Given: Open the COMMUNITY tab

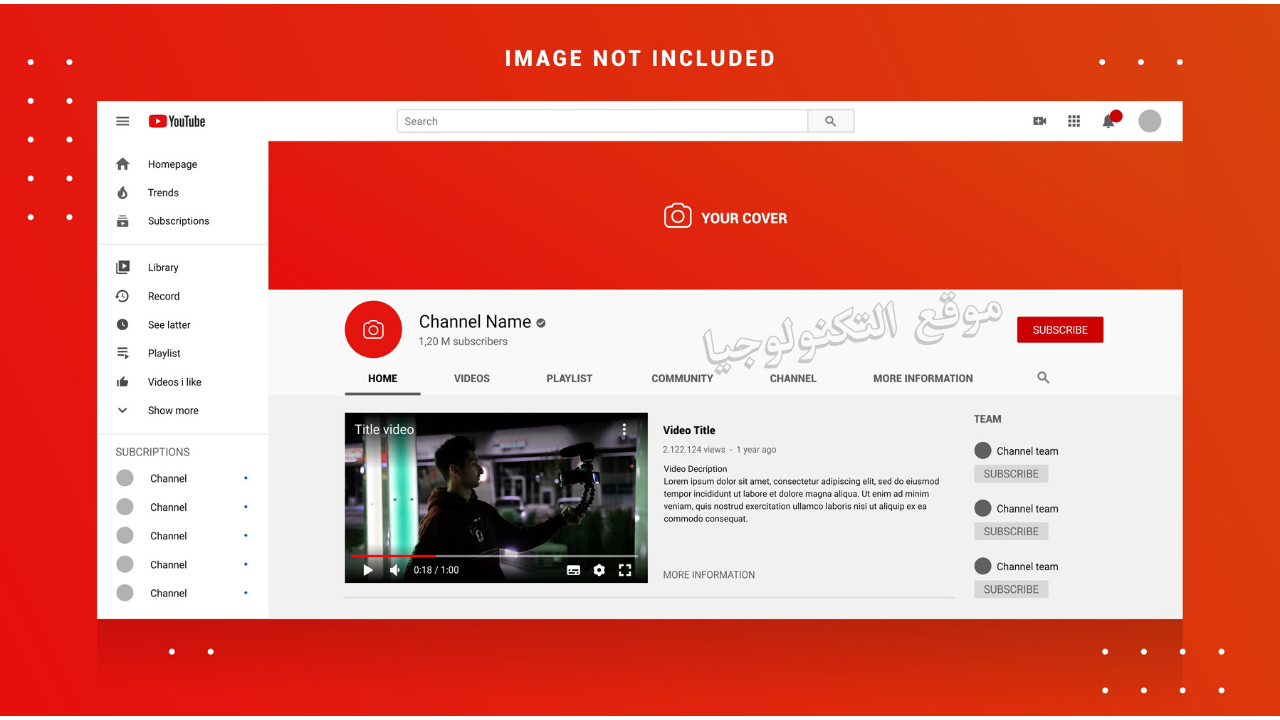Looking at the screenshot, I should pyautogui.click(x=682, y=378).
